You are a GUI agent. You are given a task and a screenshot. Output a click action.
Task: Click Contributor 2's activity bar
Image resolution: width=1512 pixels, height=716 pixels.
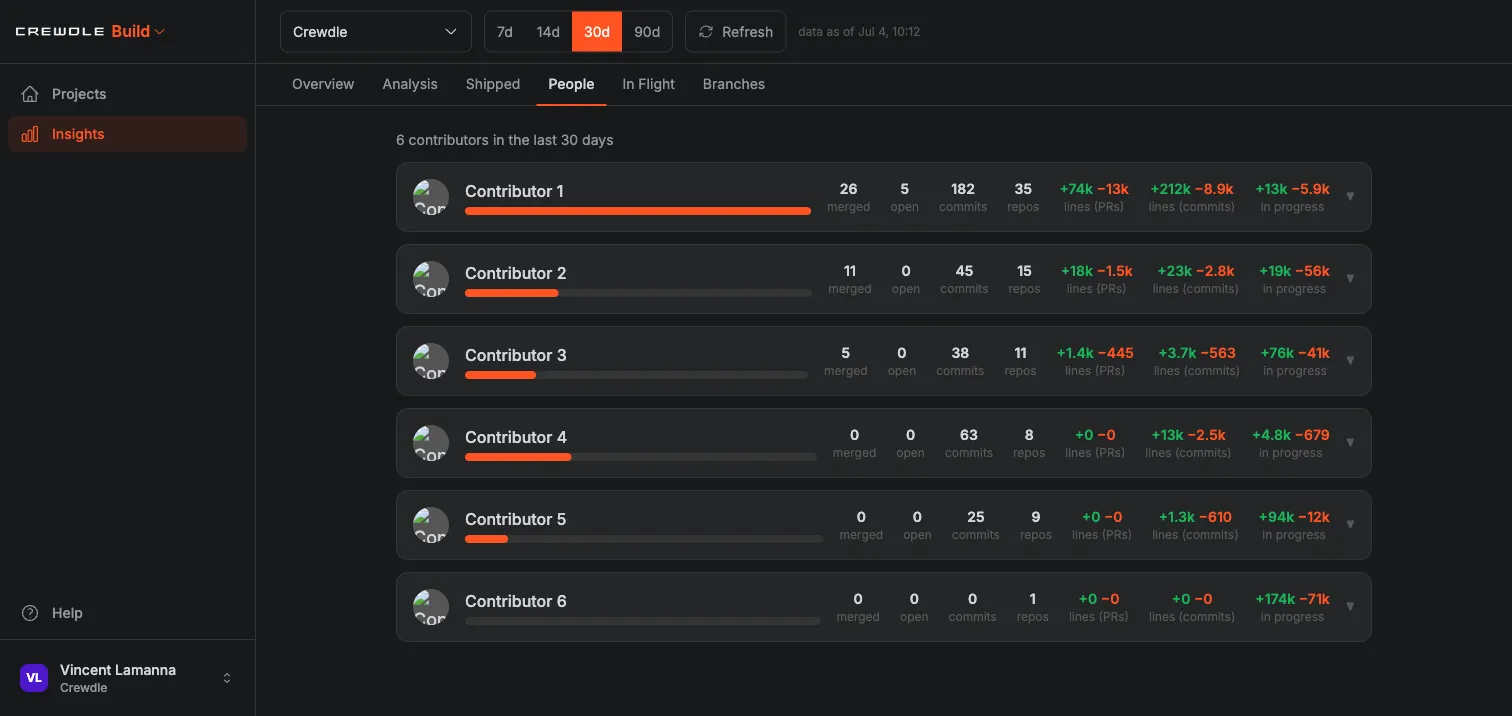638,293
